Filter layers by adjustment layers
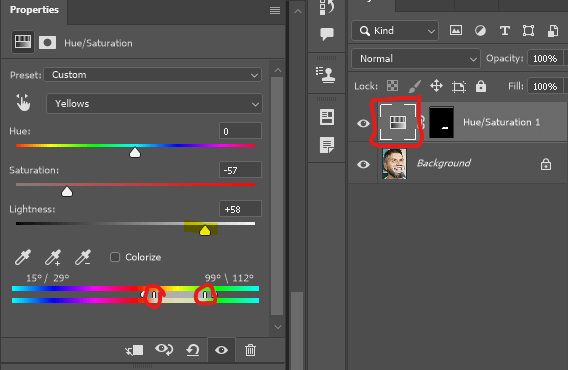568x370 pixels. click(480, 31)
